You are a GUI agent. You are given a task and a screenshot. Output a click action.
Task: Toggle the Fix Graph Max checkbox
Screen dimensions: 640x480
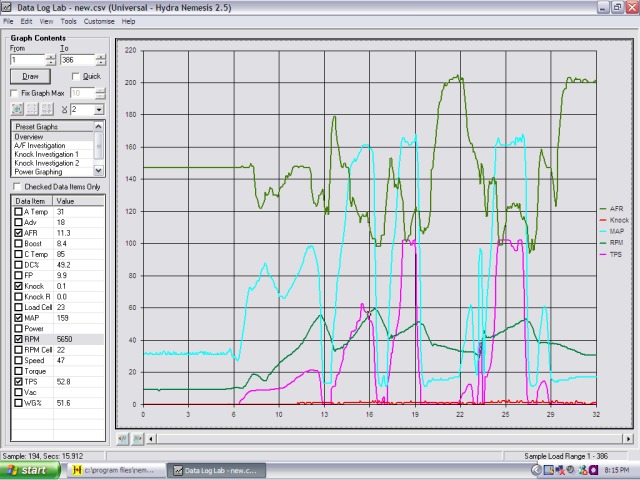coord(15,93)
